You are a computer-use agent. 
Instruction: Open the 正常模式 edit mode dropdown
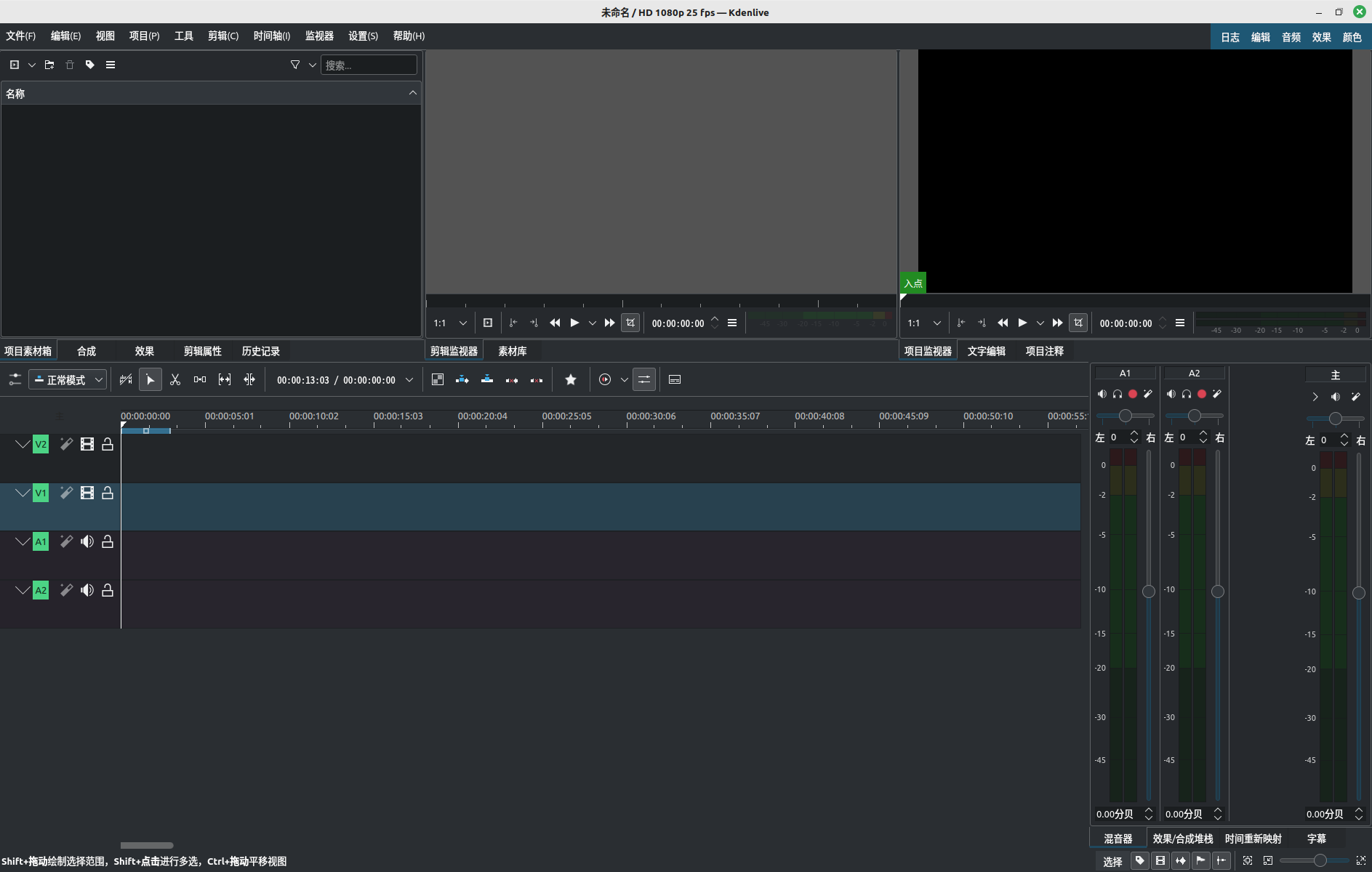(68, 379)
